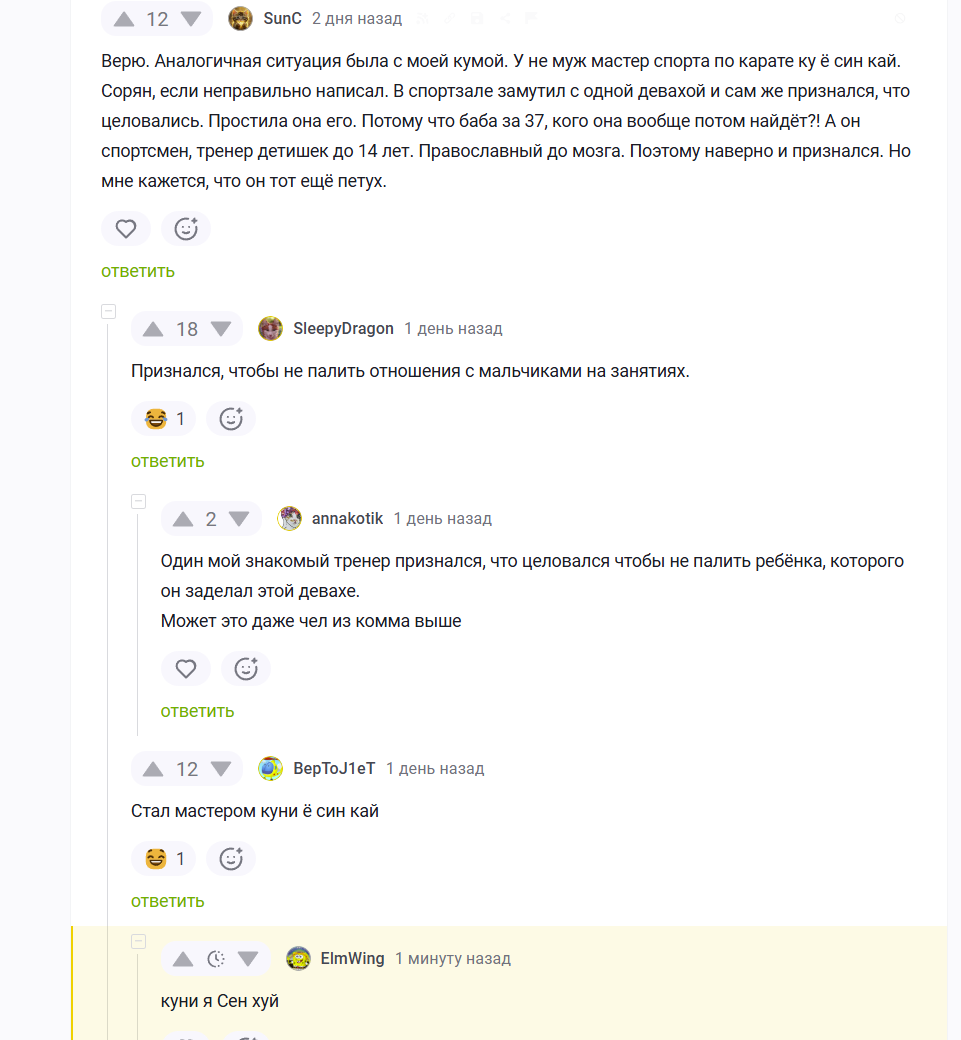Downvote SunC's comment
The width and height of the screenshot is (961, 1040).
tap(190, 19)
